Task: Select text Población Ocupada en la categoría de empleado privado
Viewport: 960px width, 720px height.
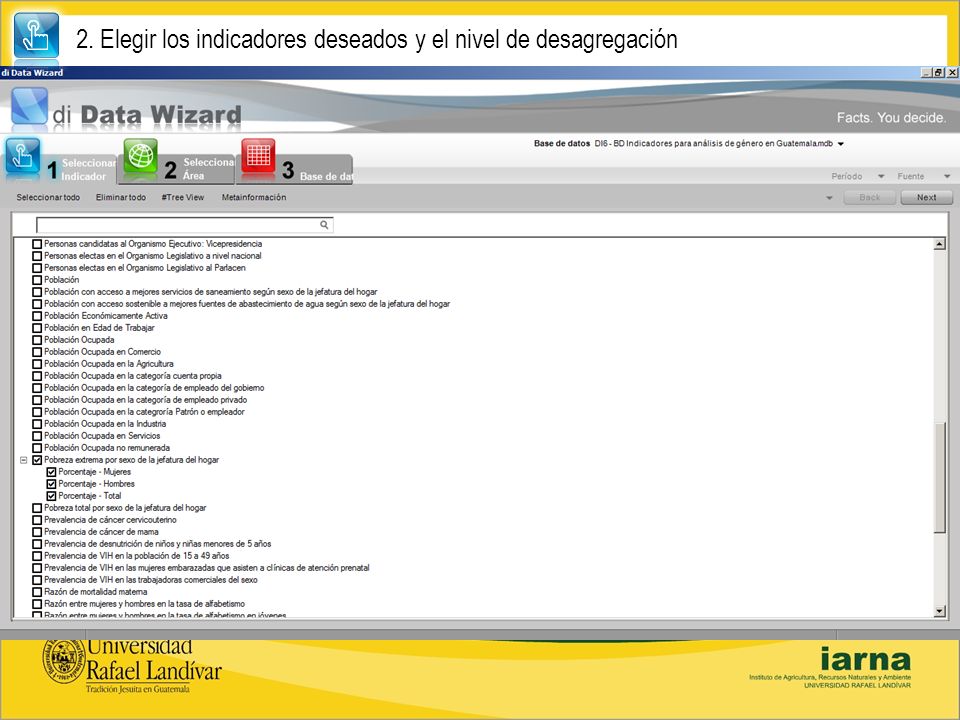Action: 146,400
